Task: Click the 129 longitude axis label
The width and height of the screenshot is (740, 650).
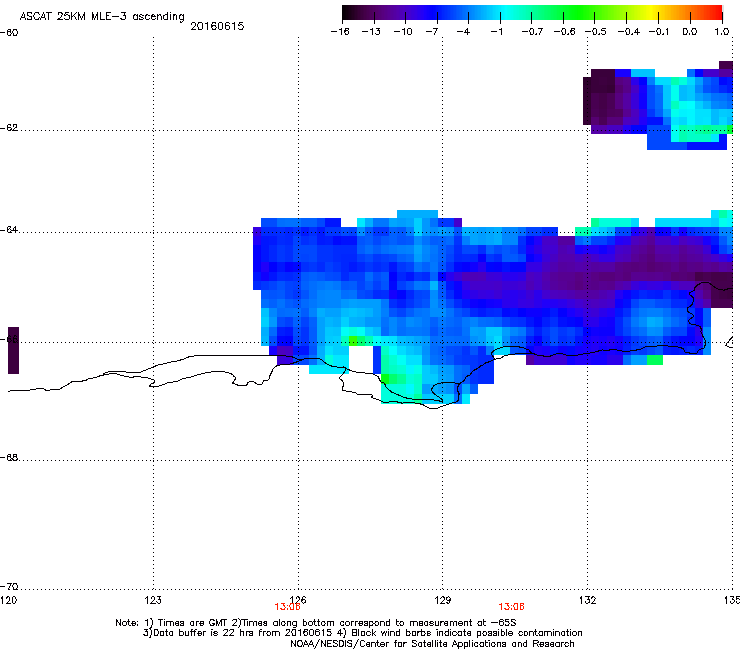Action: 443,600
